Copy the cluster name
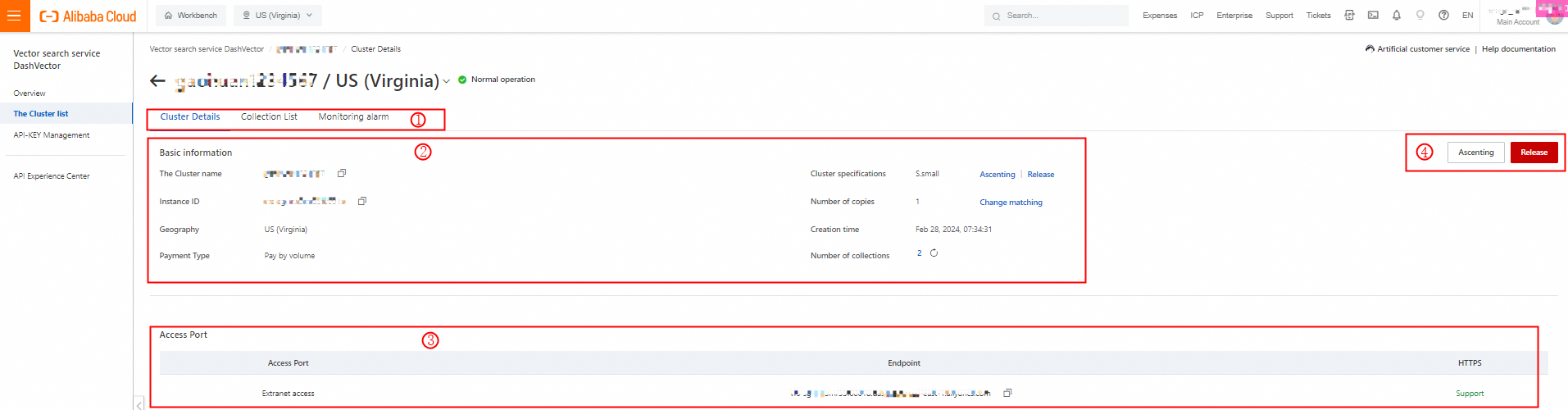The width and height of the screenshot is (1568, 410). click(x=342, y=173)
